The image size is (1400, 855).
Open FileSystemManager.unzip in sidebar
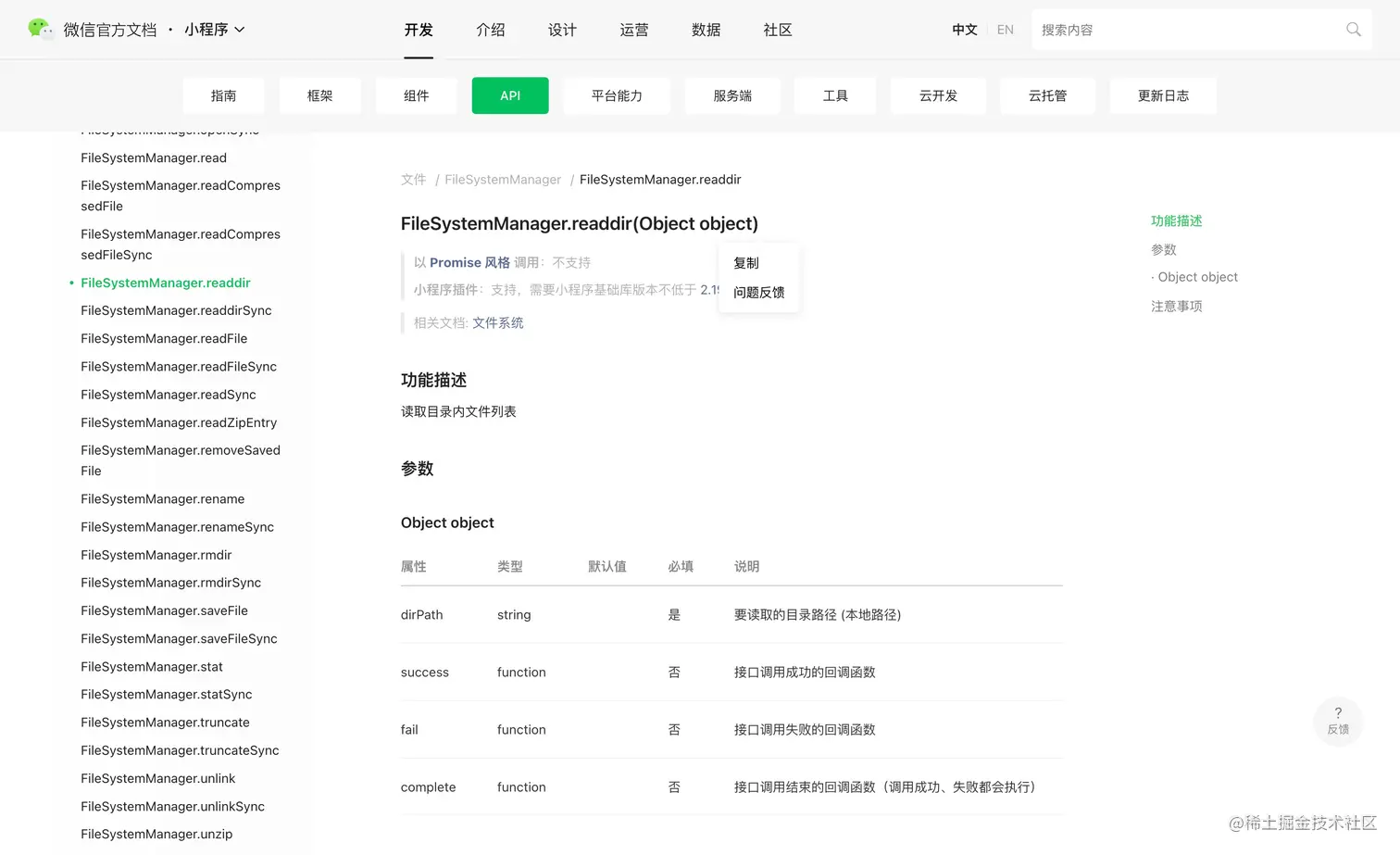click(x=156, y=834)
